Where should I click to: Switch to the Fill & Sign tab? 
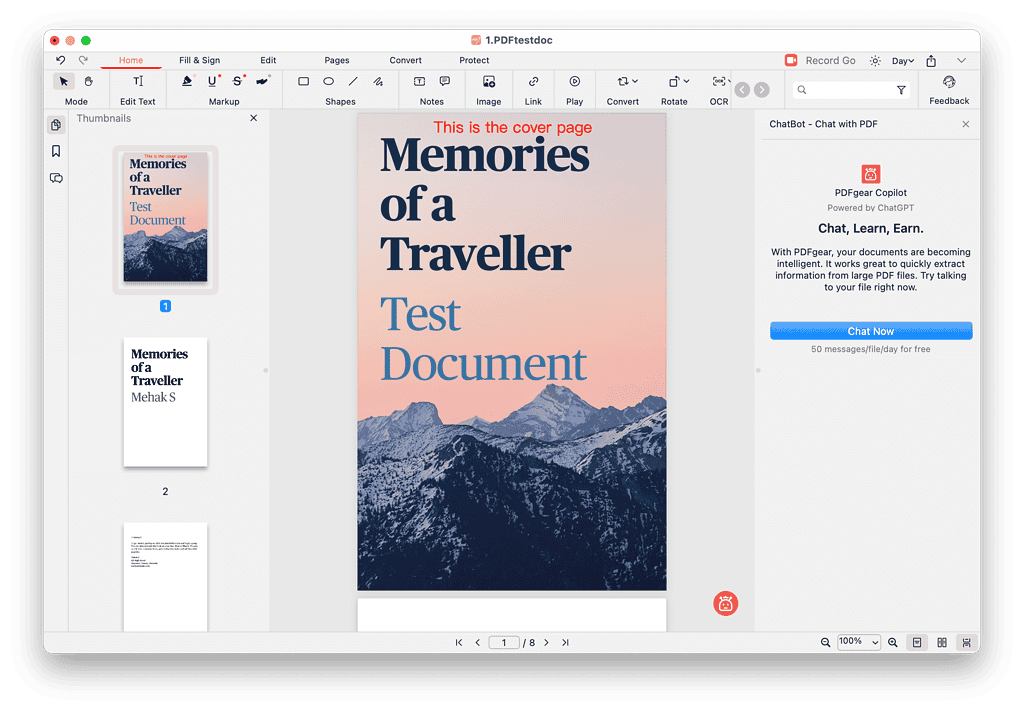point(199,60)
